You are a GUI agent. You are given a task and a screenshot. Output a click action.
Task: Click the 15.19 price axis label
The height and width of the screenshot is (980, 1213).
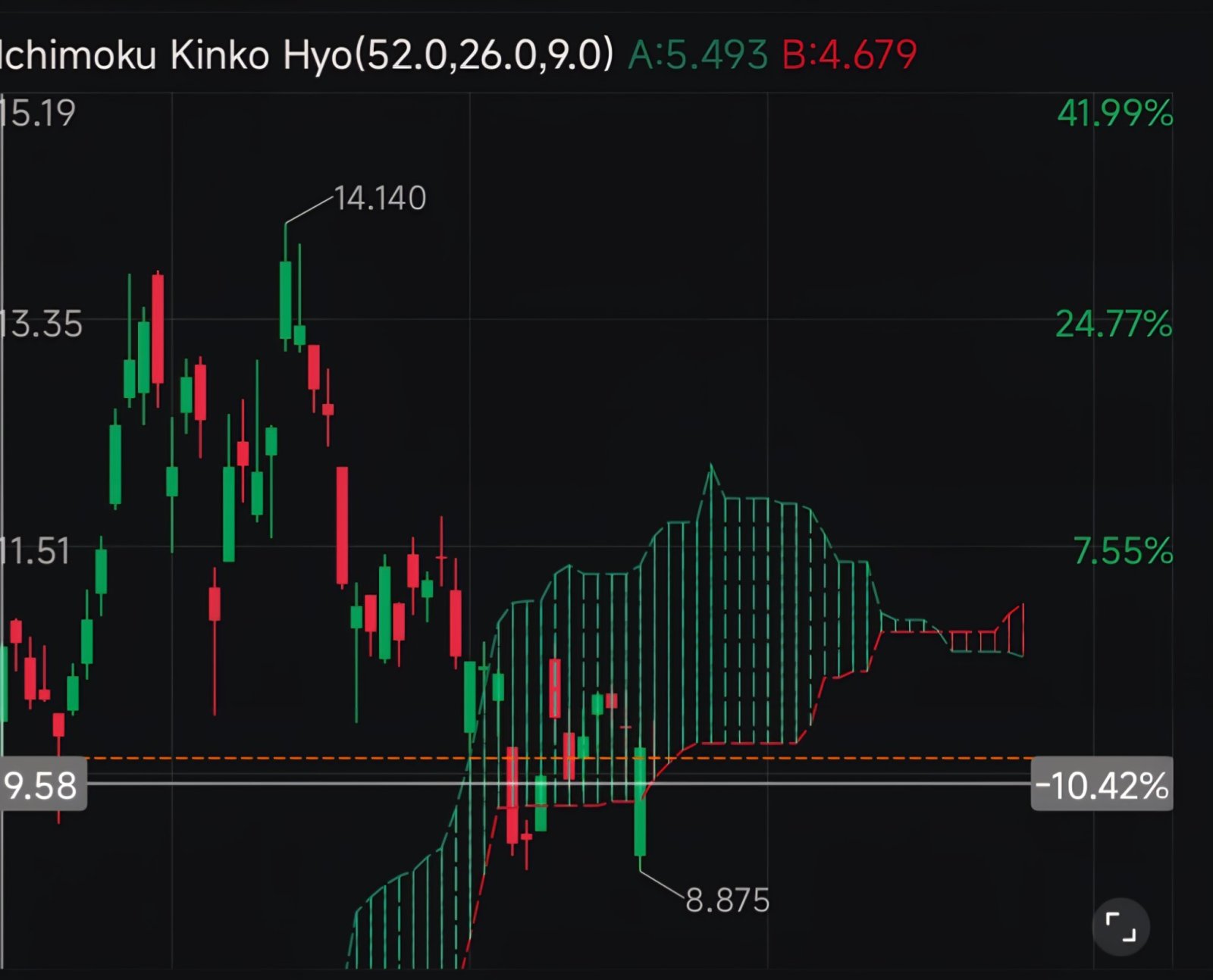click(x=38, y=114)
